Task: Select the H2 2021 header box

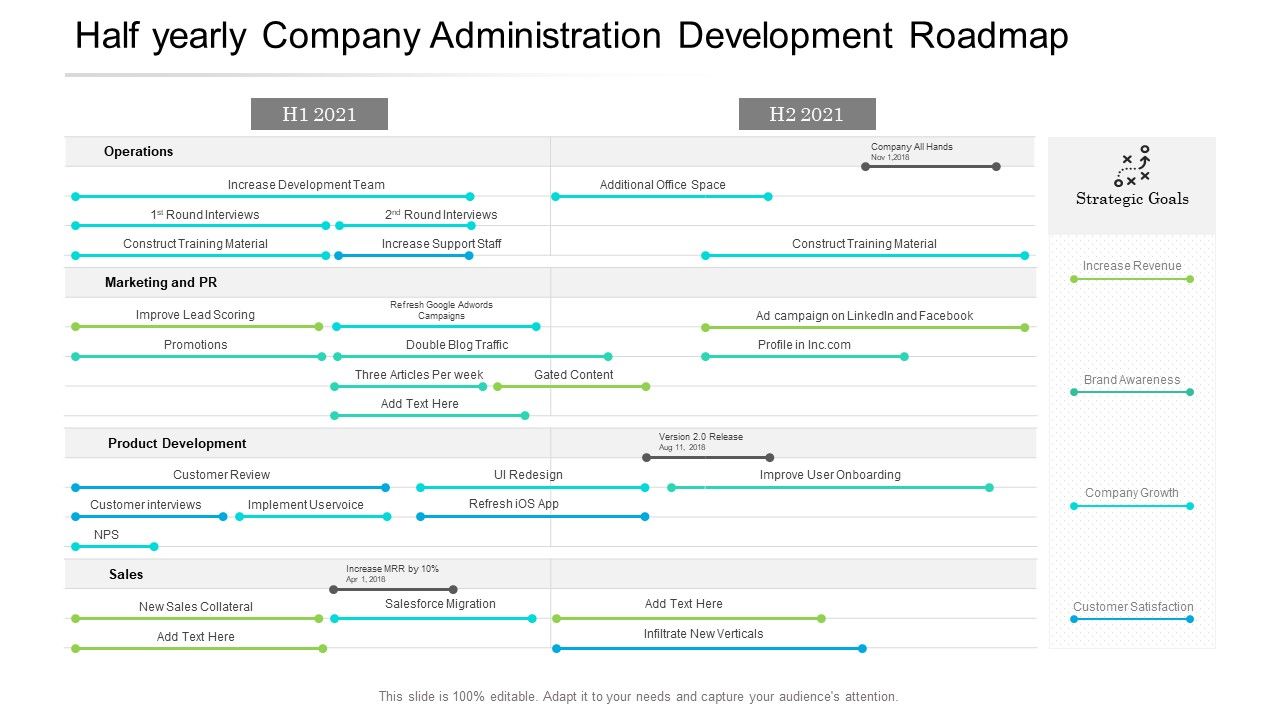Action: pos(807,114)
